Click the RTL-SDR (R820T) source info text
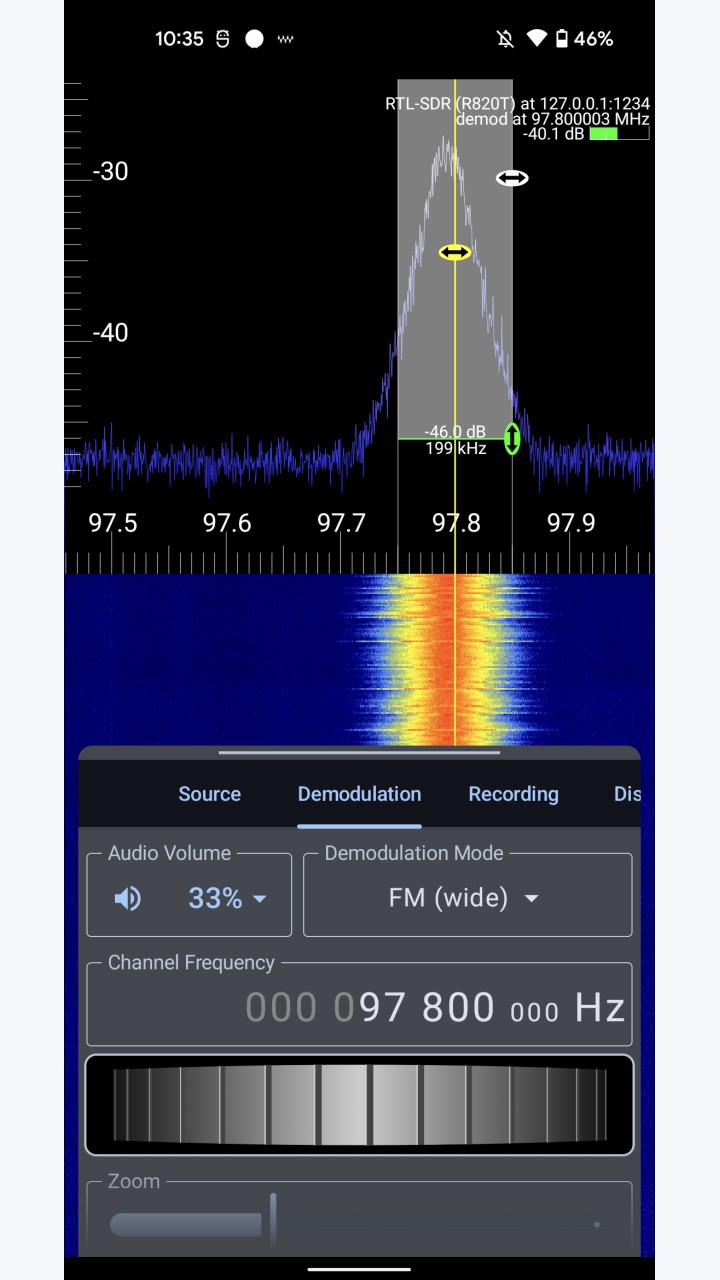This screenshot has width=720, height=1280. (518, 103)
